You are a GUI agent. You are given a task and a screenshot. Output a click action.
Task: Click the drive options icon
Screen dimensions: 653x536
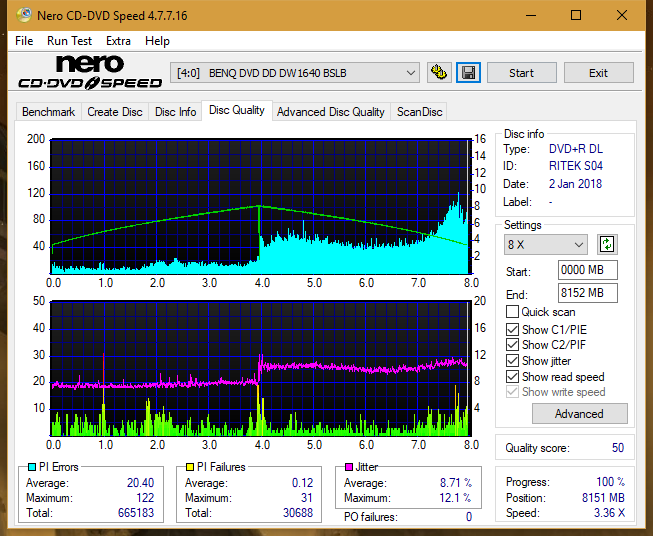439,73
